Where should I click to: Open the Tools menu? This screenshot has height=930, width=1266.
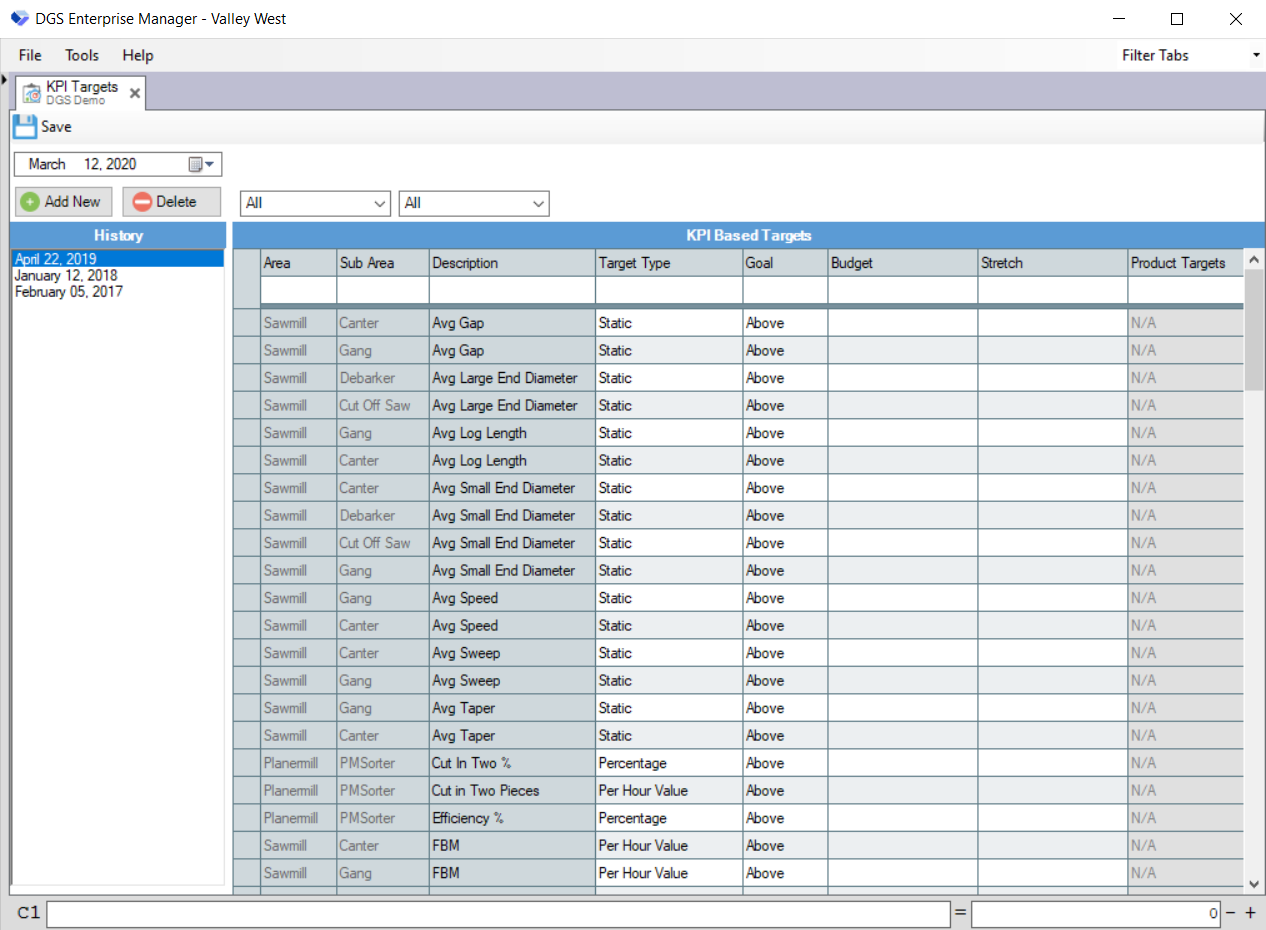pyautogui.click(x=81, y=55)
